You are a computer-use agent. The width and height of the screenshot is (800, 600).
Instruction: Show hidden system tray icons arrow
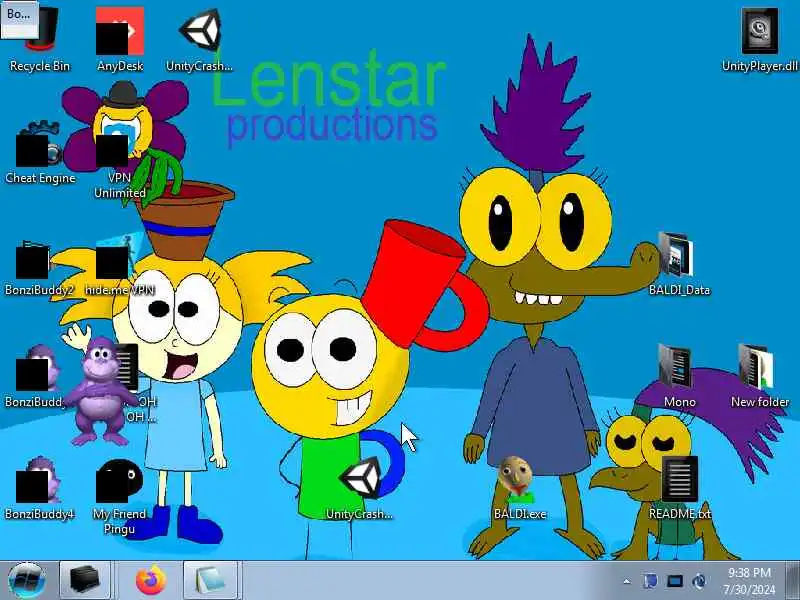[627, 581]
